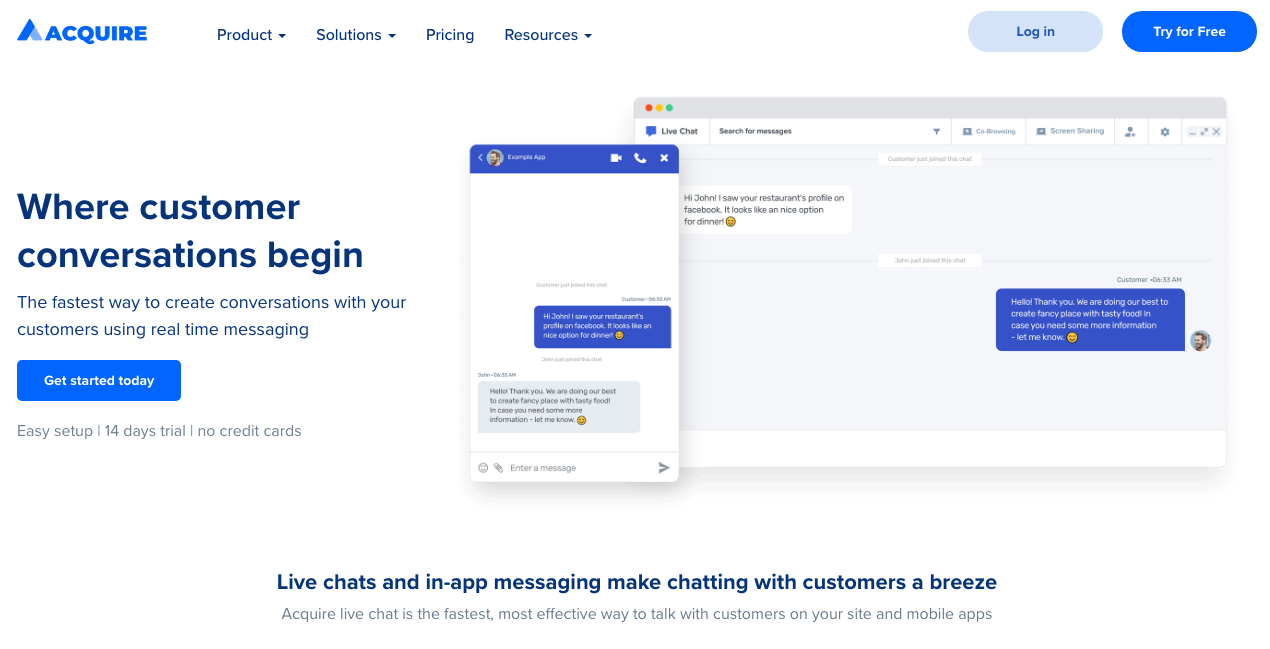The width and height of the screenshot is (1270, 649).
Task: Open the Solutions dropdown menu
Action: pos(355,35)
